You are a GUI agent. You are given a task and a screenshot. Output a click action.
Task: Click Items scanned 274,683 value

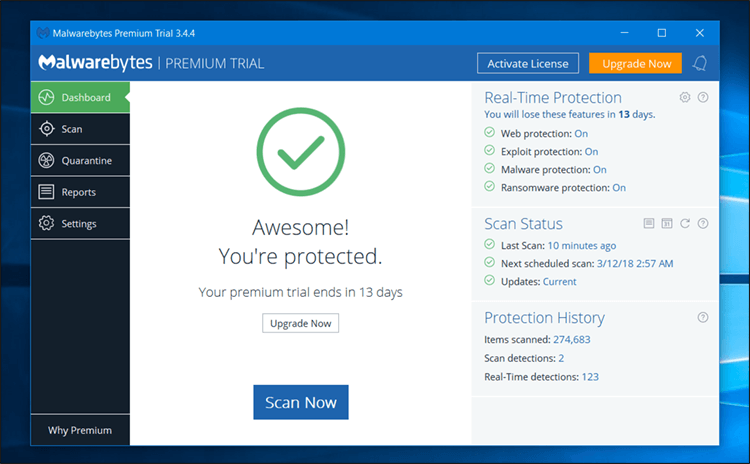click(x=572, y=340)
